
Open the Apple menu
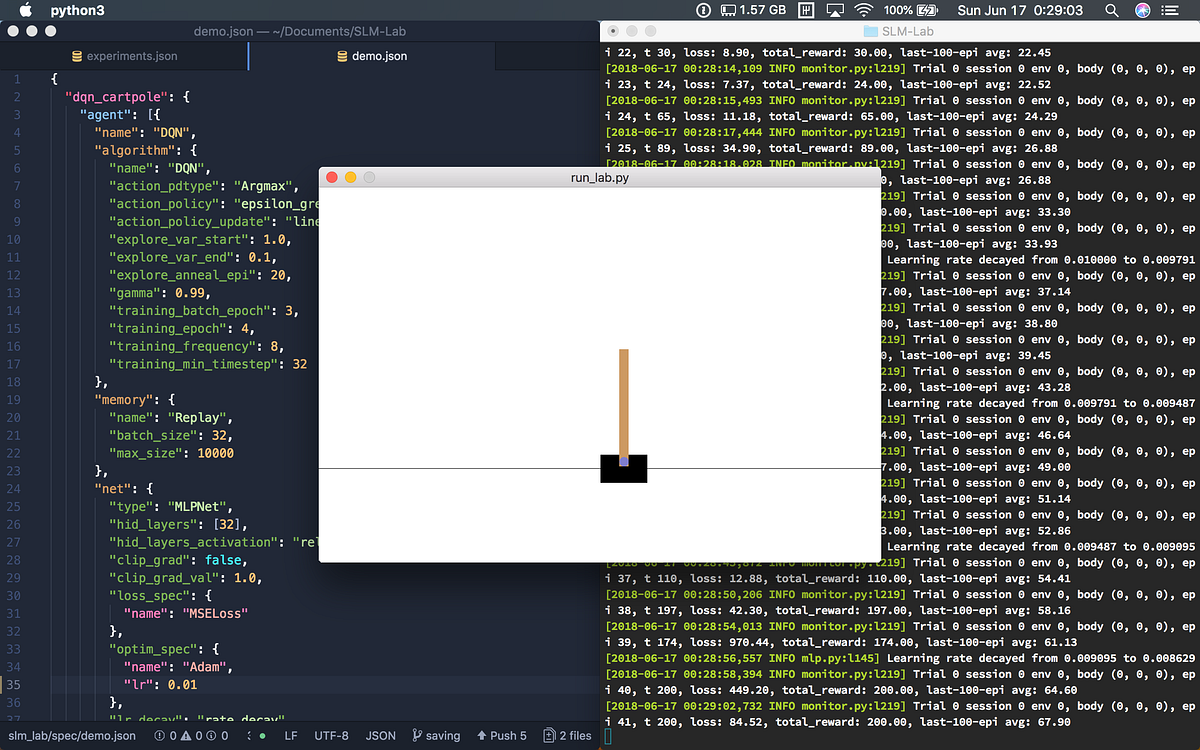(x=24, y=11)
